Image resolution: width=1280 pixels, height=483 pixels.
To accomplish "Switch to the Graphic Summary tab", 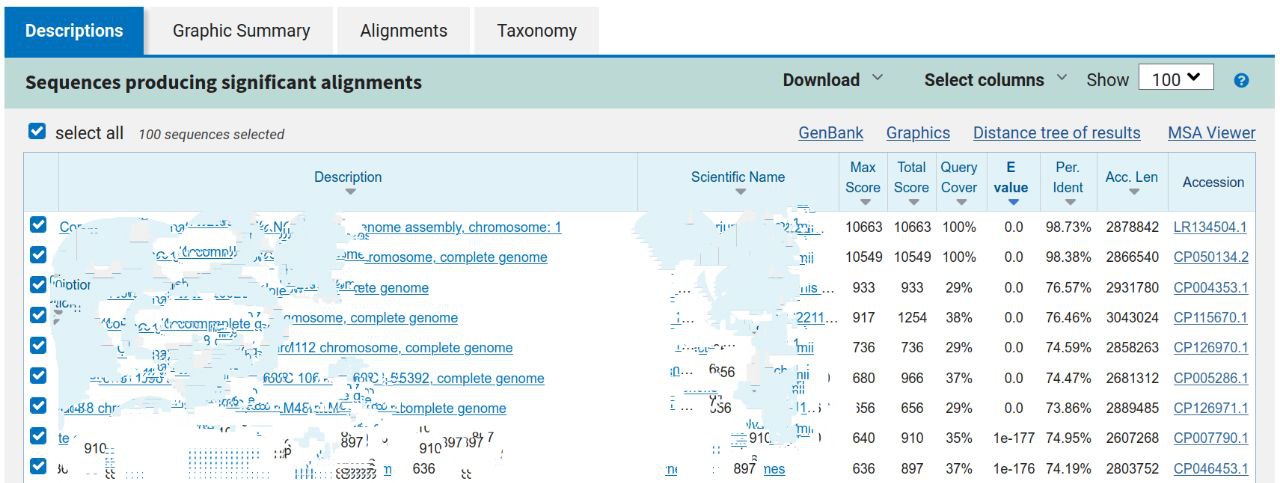I will click(241, 31).
